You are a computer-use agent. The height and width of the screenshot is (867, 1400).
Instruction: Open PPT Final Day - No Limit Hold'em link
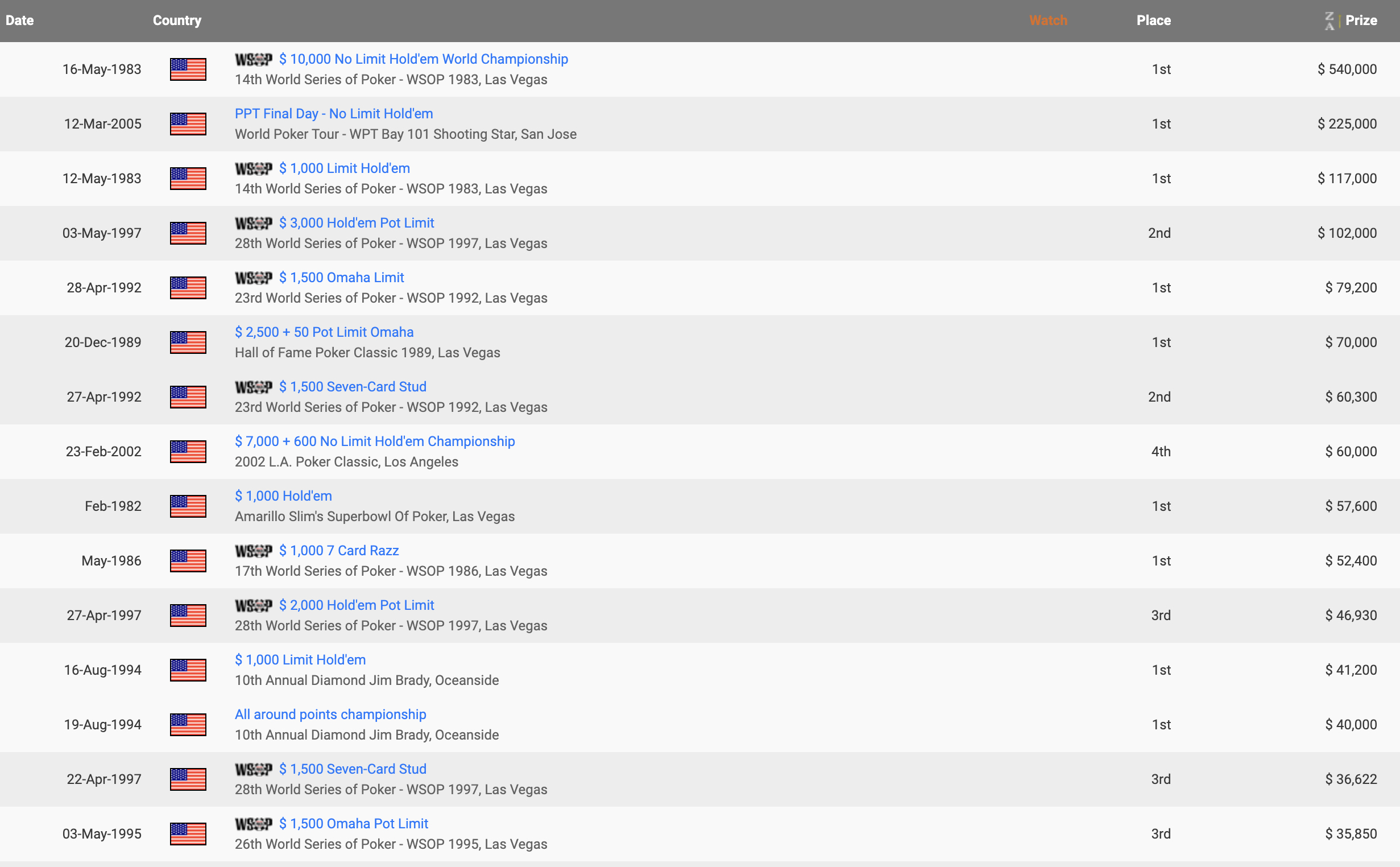pyautogui.click(x=334, y=114)
